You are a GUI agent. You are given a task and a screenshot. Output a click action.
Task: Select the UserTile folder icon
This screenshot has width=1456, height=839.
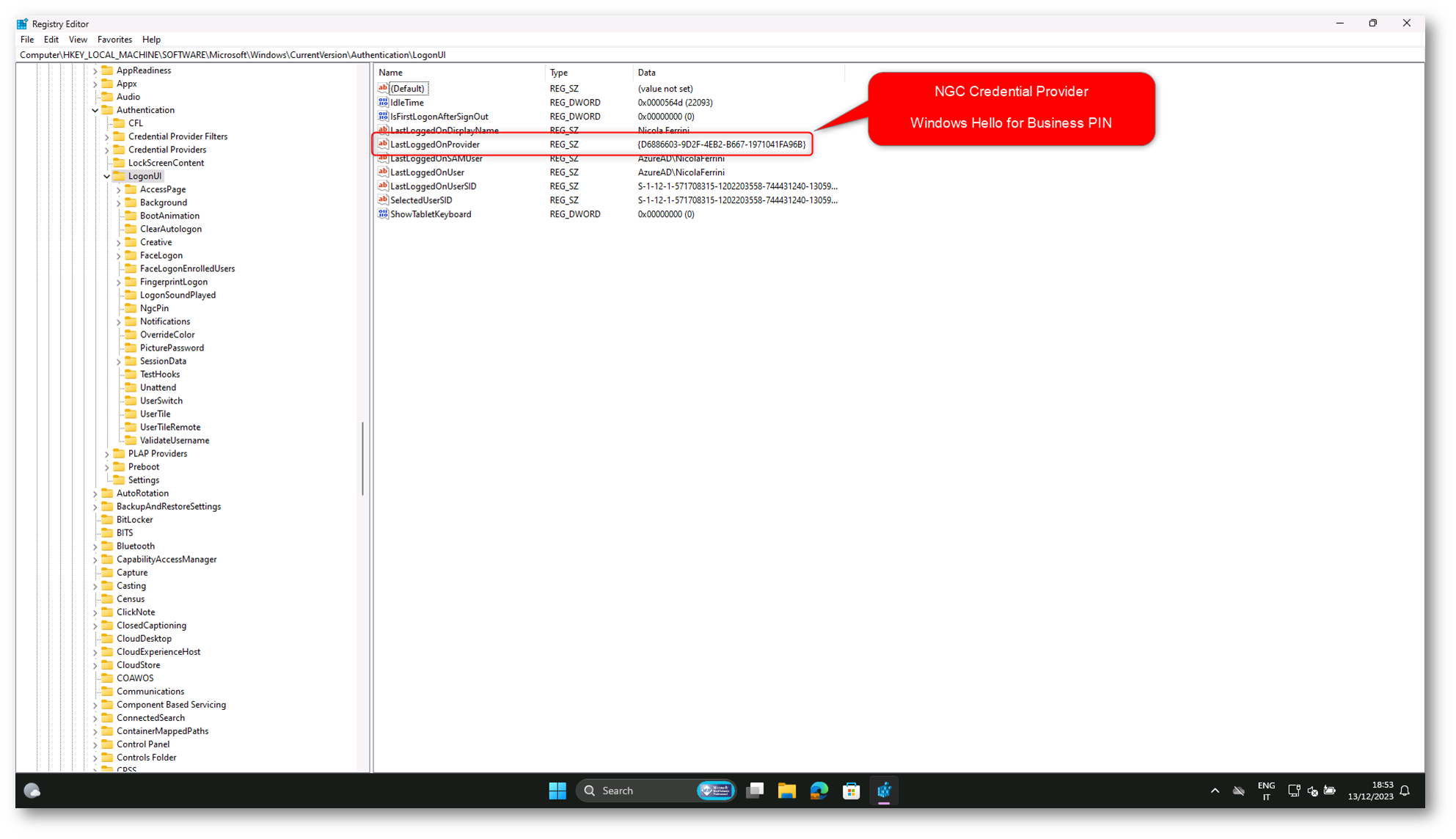click(131, 414)
